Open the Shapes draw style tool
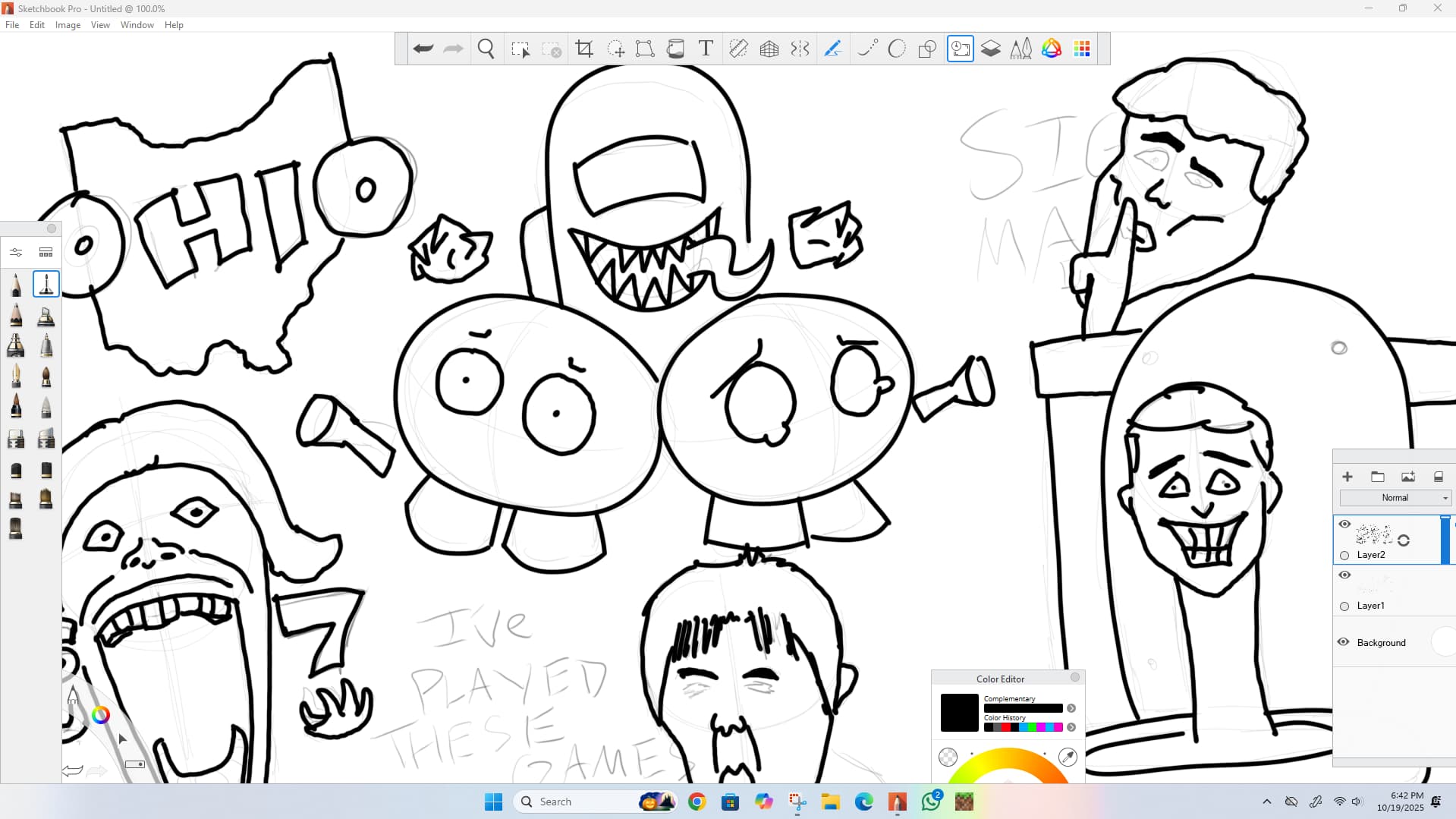 pyautogui.click(x=927, y=49)
